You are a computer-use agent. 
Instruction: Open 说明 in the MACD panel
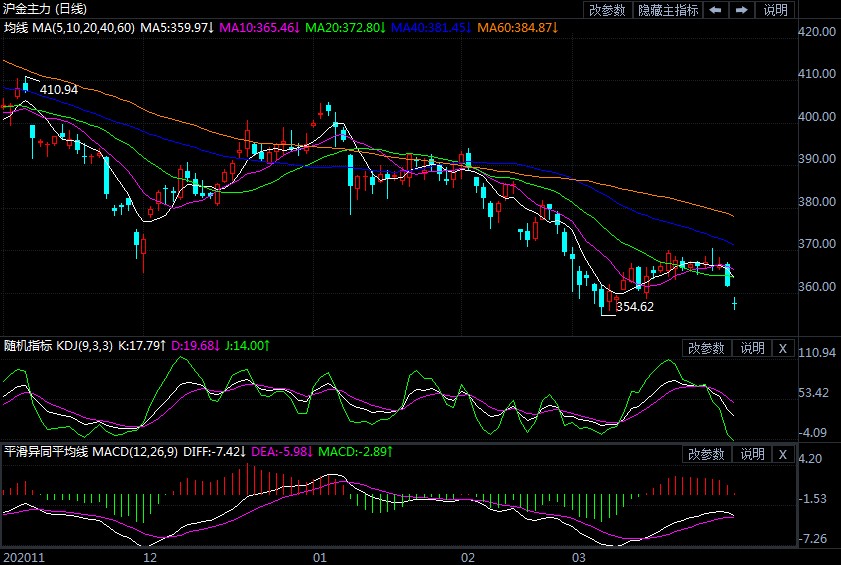[752, 454]
